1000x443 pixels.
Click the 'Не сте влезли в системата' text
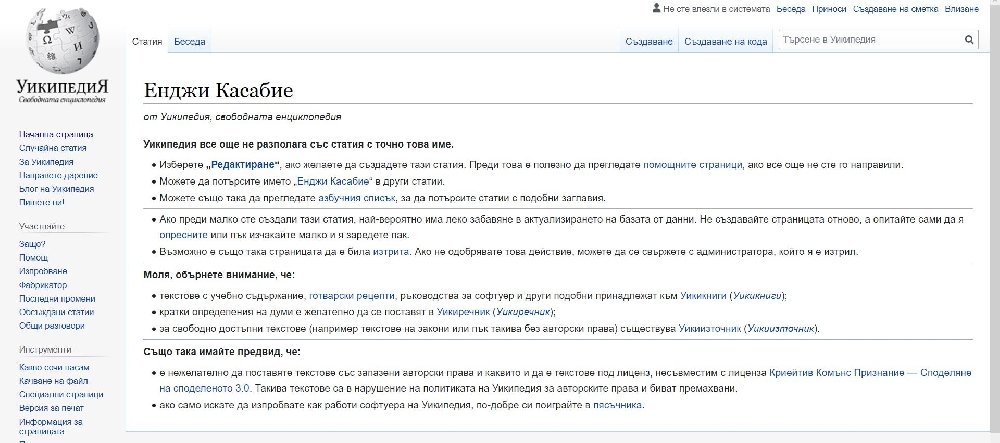[717, 9]
